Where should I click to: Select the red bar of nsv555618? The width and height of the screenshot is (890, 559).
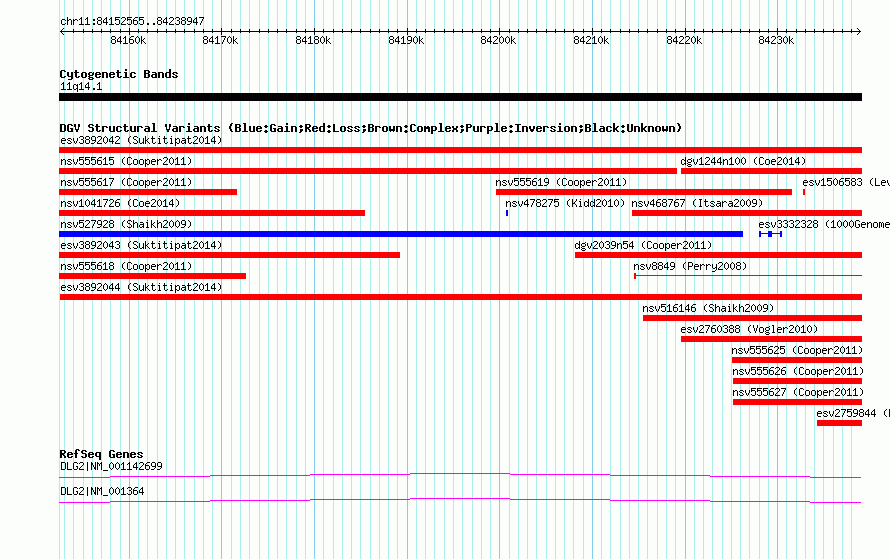152,276
